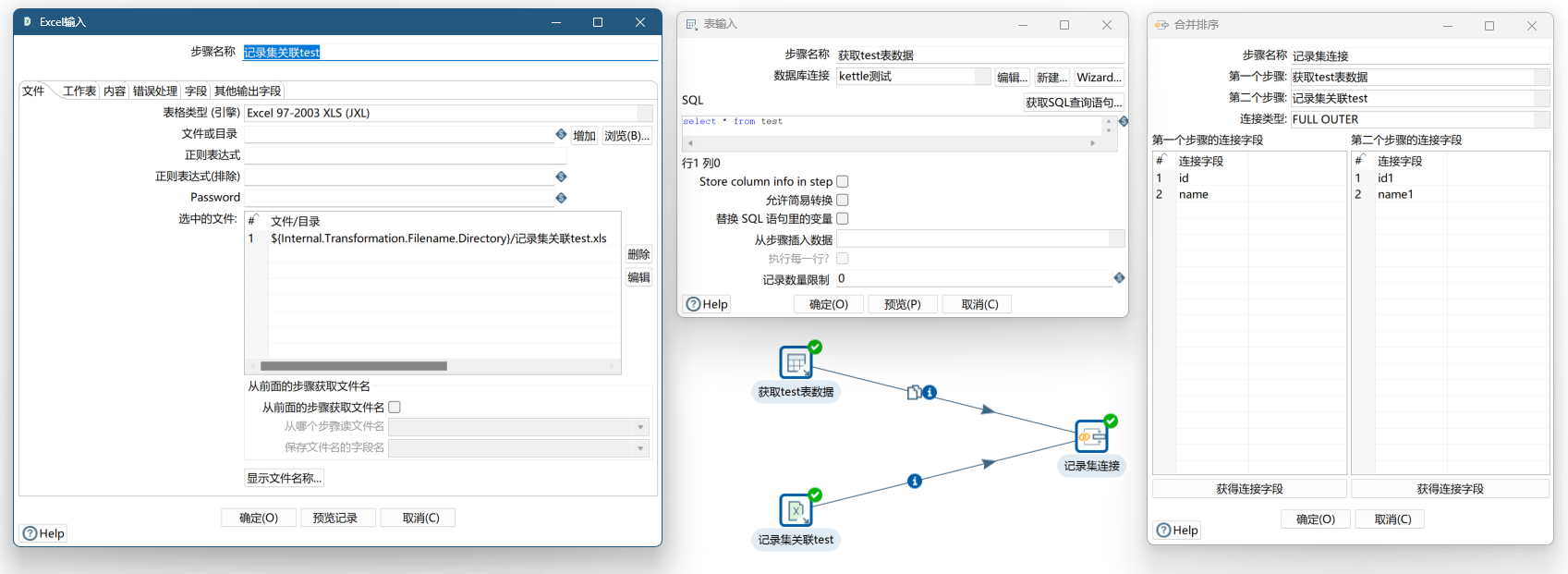This screenshot has width=1568, height=574.
Task: Click the 获取SQL查询语句 button
Action: coord(1074,103)
